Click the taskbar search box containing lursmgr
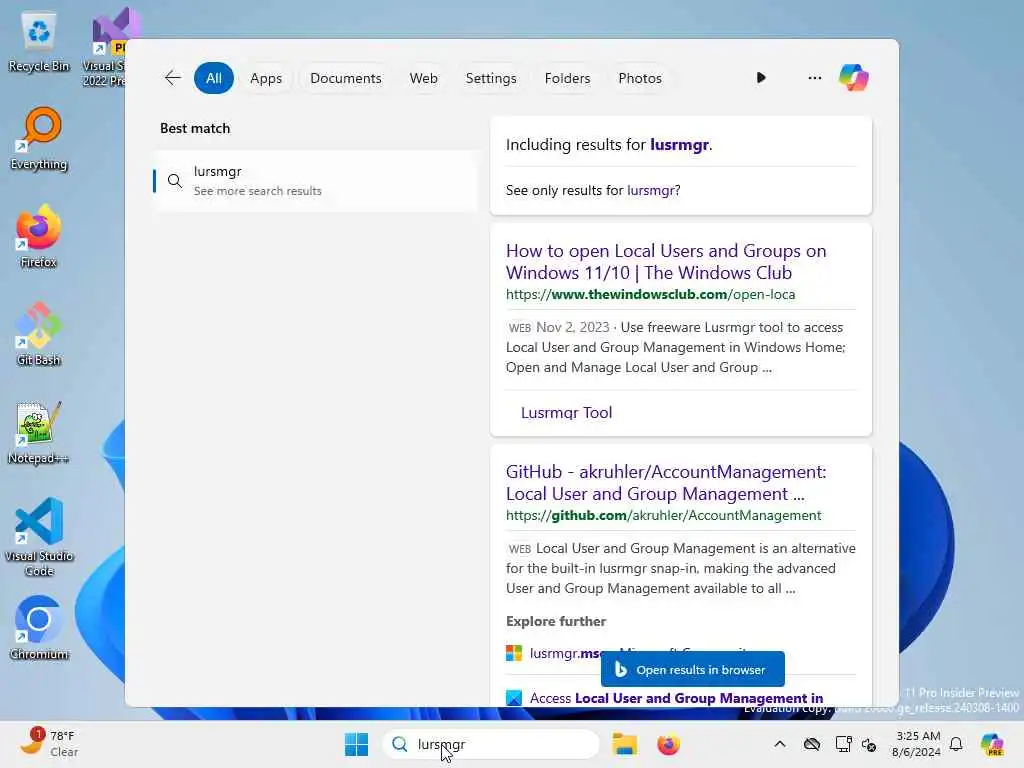 (x=490, y=744)
